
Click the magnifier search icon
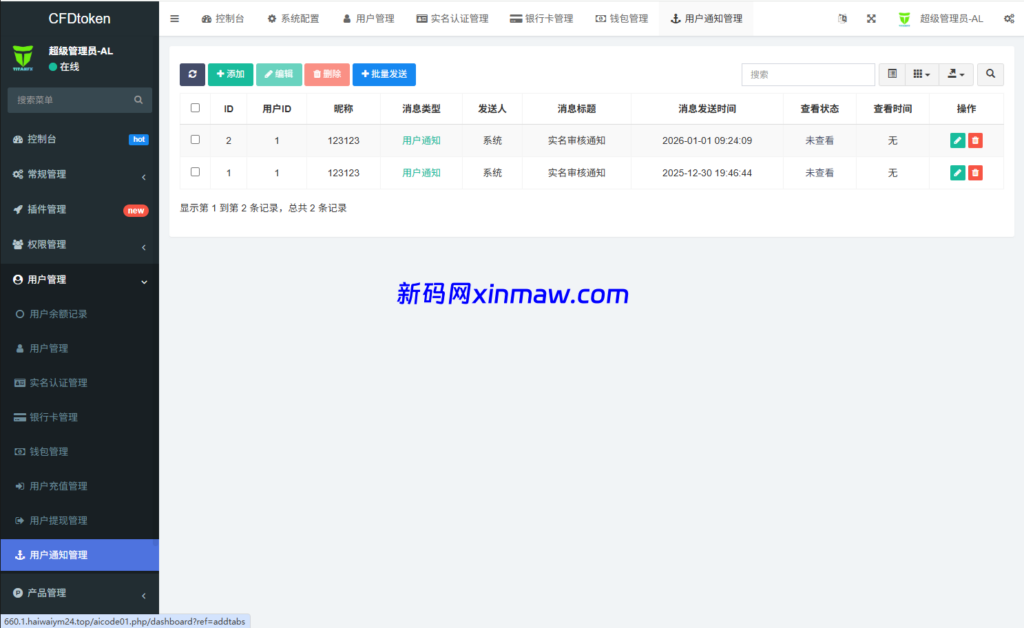(x=990, y=74)
